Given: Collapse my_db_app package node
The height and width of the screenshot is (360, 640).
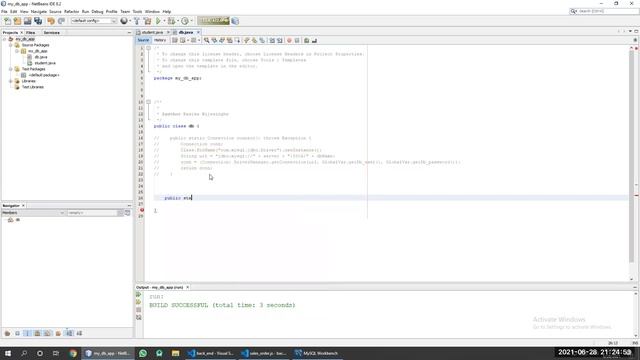Looking at the screenshot, I should (17, 51).
